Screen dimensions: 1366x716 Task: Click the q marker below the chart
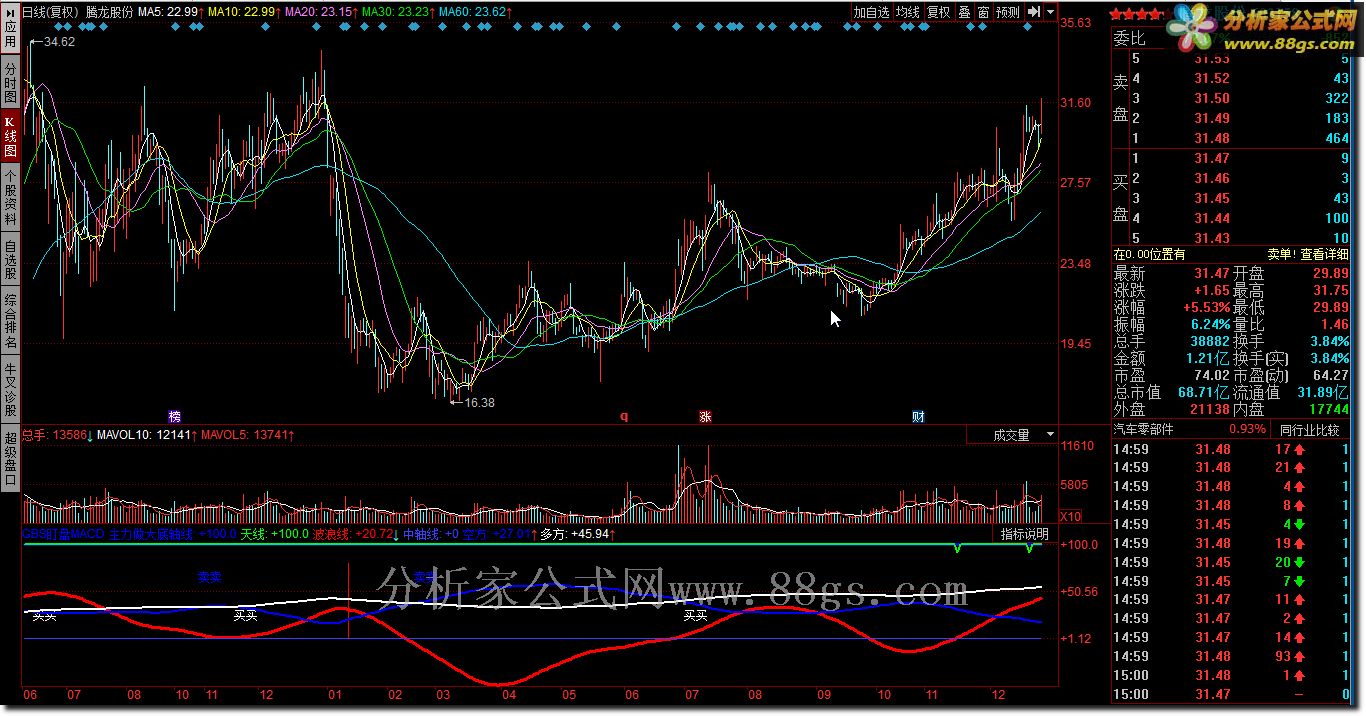pos(623,415)
